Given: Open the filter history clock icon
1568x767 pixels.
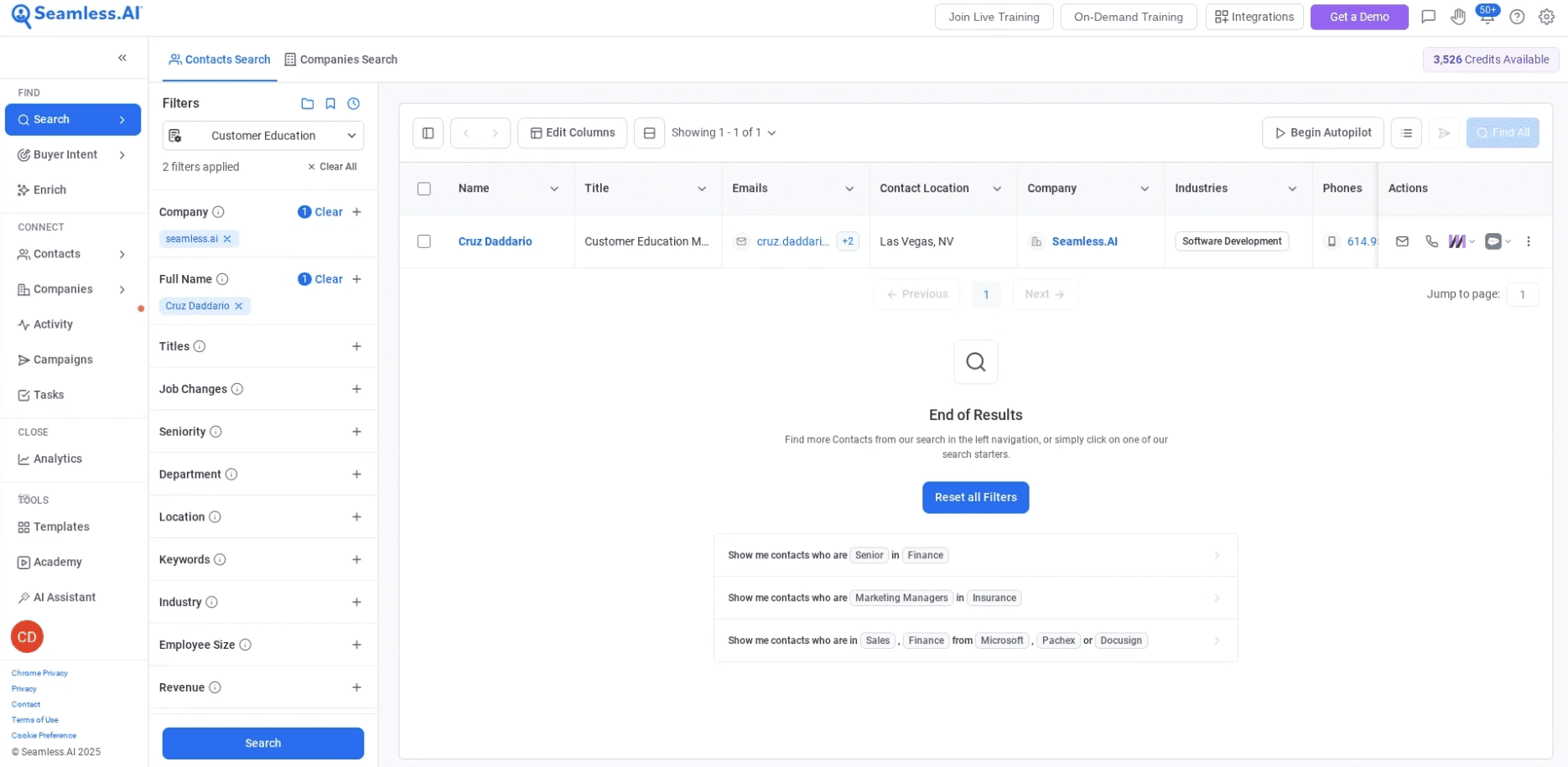Looking at the screenshot, I should [x=353, y=103].
